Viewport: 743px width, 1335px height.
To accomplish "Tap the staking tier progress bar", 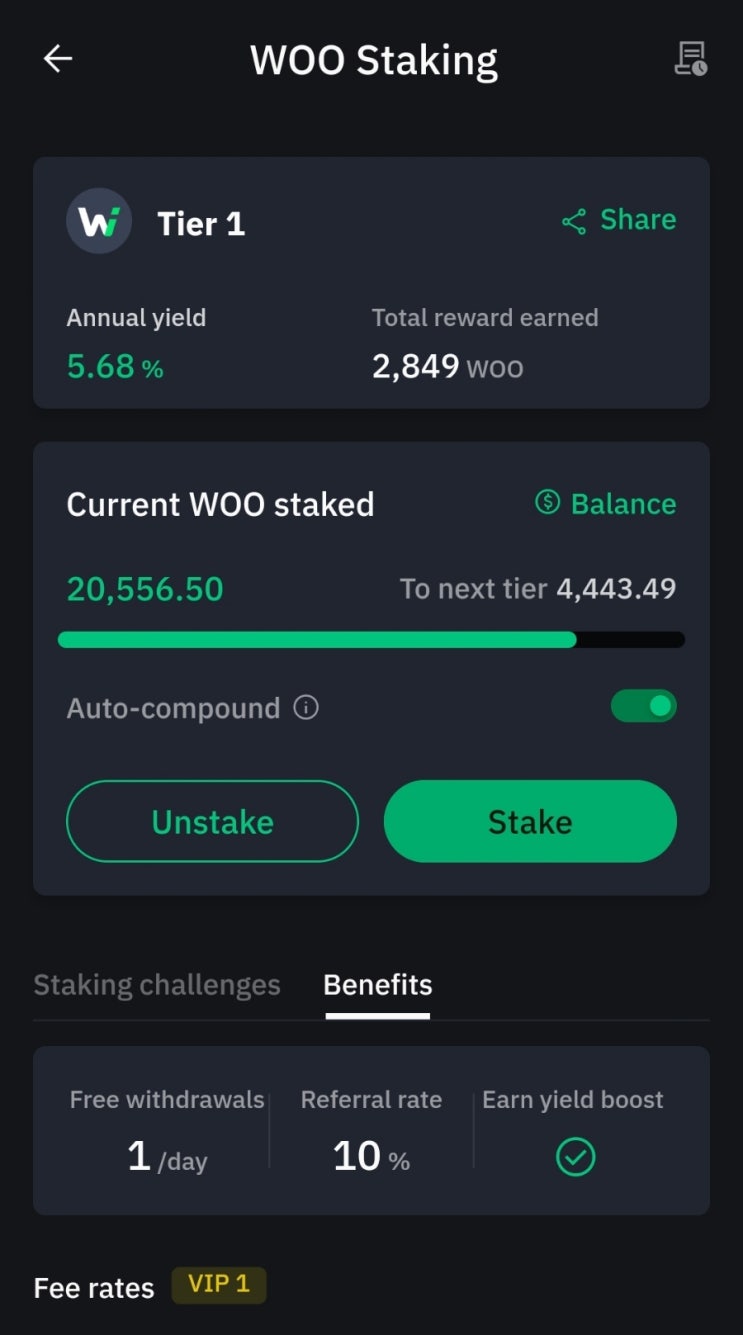I will click(371, 640).
